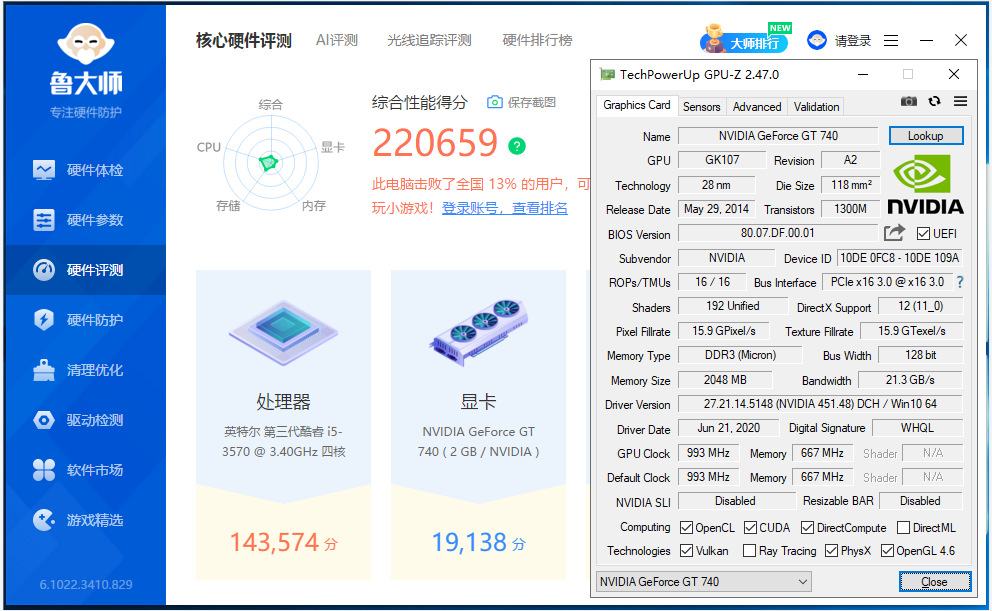Minimize the 鲁大师 window
The height and width of the screenshot is (611, 992).
[x=927, y=40]
